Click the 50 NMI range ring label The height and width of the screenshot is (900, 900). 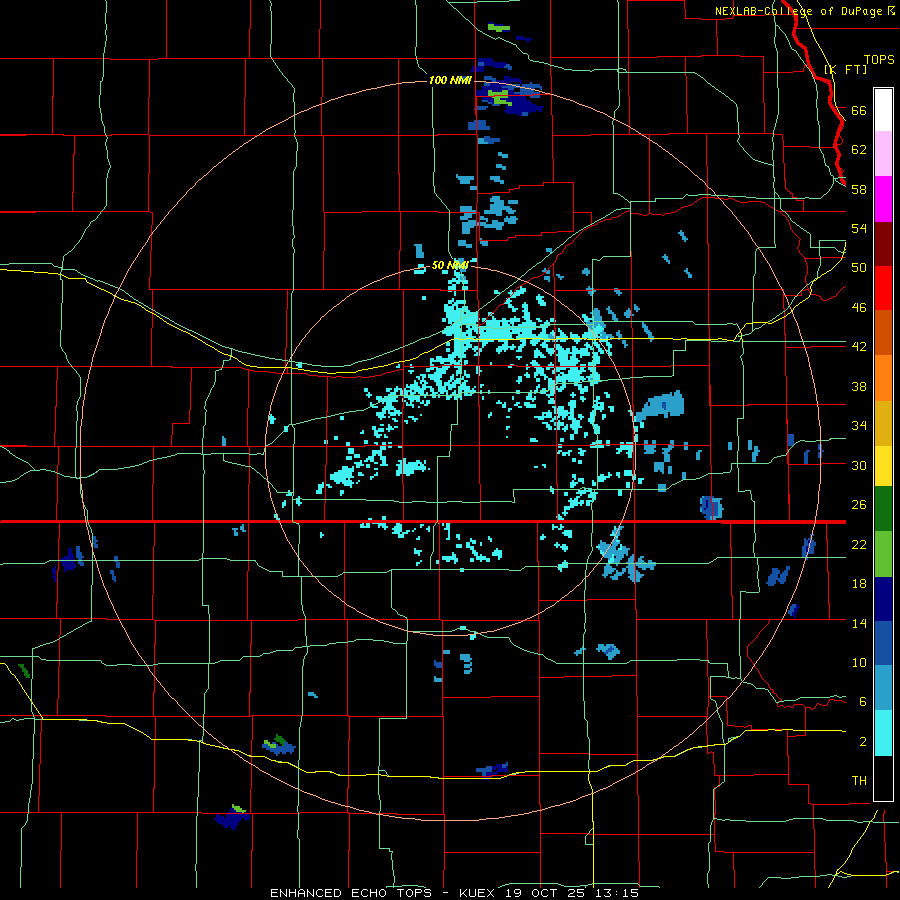[x=450, y=265]
